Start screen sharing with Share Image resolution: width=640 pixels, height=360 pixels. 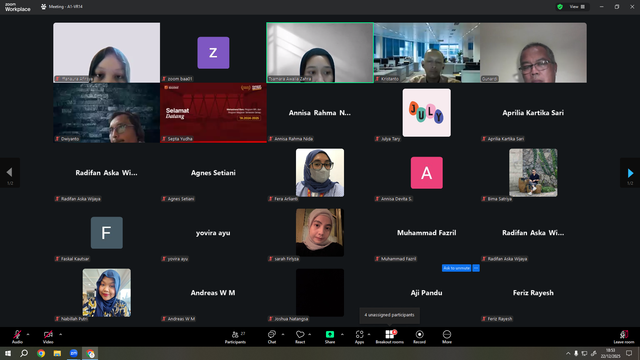[x=330, y=337]
